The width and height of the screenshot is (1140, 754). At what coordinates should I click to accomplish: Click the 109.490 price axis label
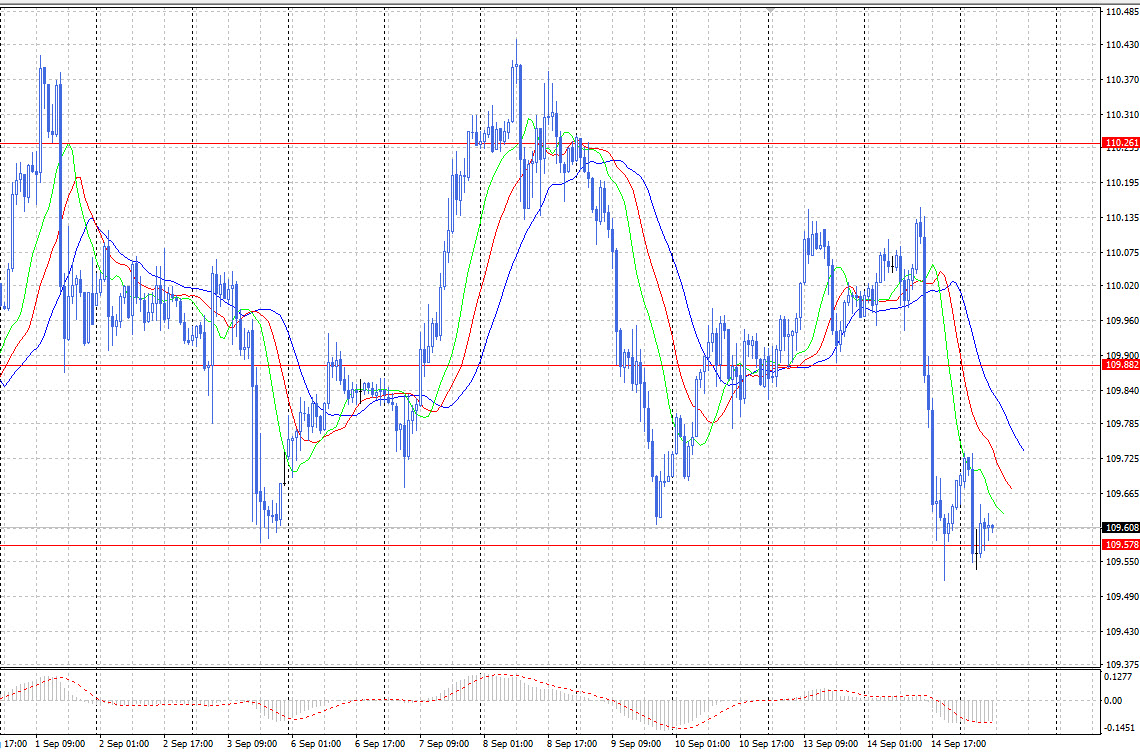click(x=1122, y=597)
